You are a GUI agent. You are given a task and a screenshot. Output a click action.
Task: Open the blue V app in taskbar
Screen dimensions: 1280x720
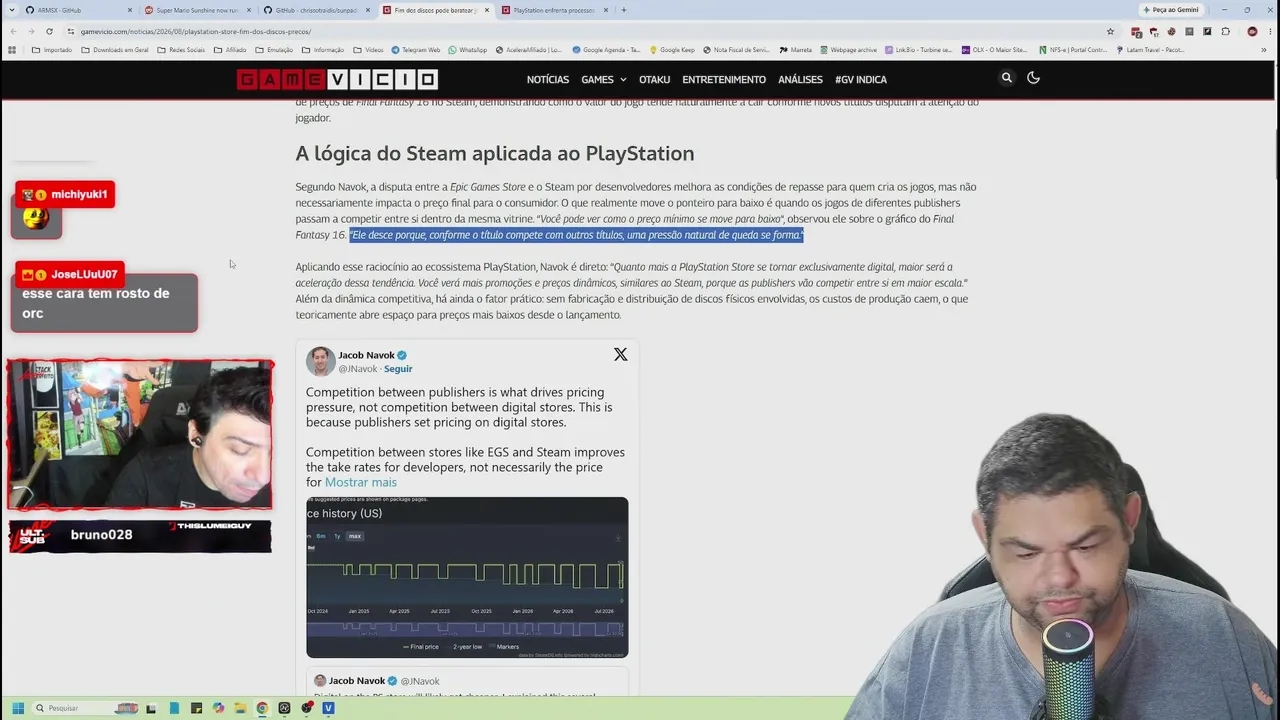[x=328, y=708]
